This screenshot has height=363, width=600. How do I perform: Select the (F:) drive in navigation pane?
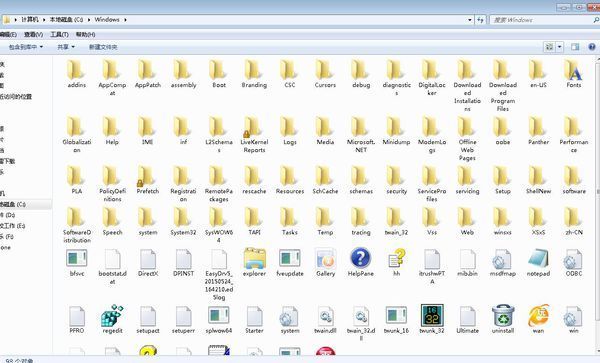coord(7,237)
